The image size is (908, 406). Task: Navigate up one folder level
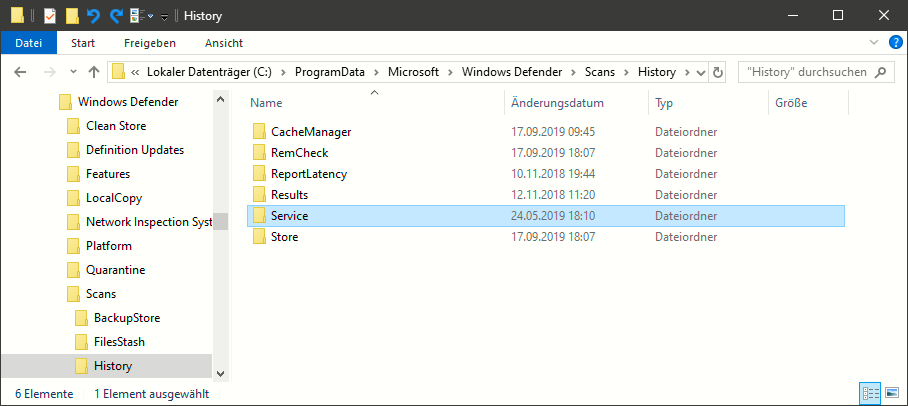click(94, 72)
